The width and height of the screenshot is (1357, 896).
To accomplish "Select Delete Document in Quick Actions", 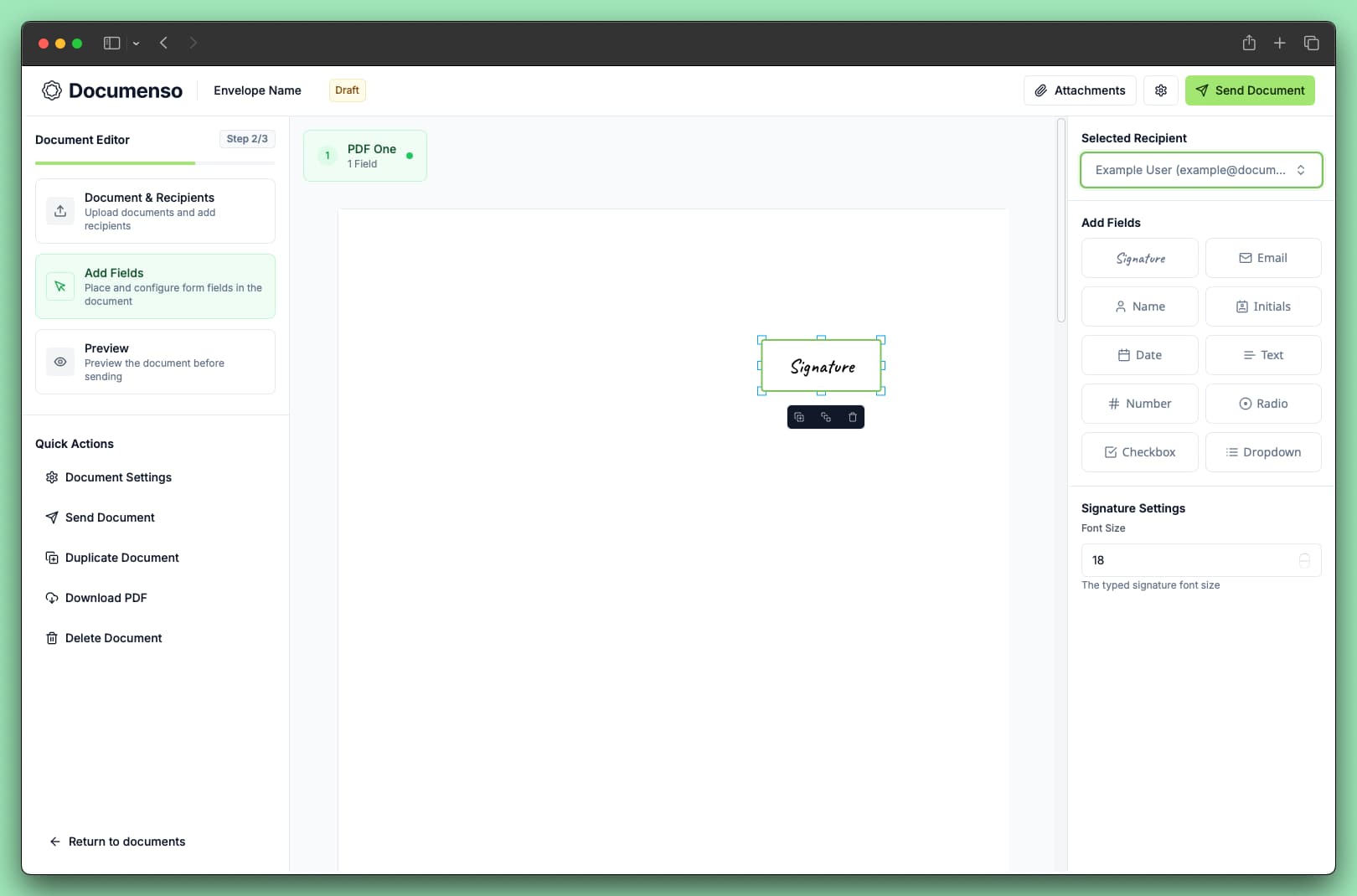I will click(113, 637).
